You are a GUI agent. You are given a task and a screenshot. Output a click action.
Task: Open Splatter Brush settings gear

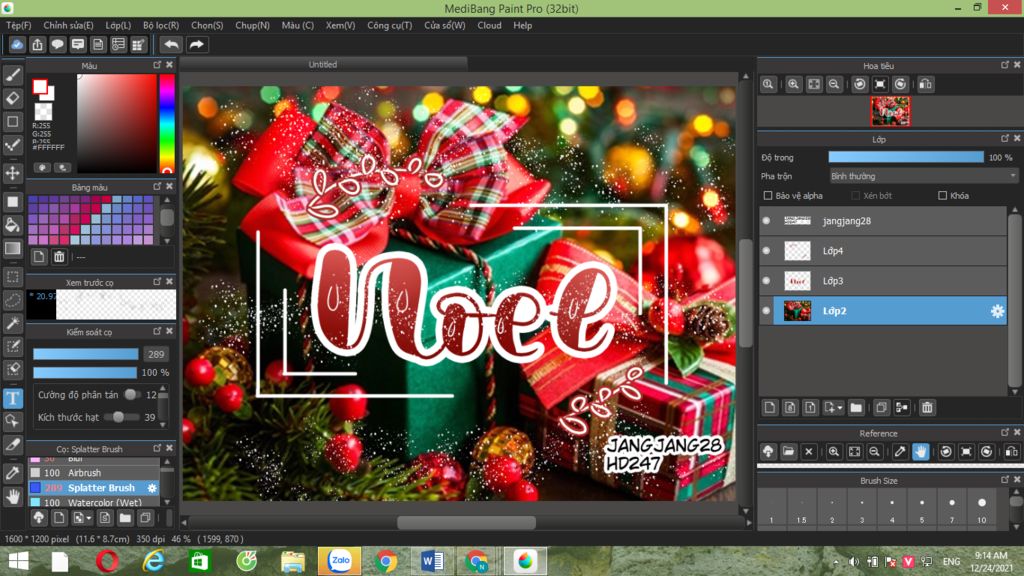point(152,488)
